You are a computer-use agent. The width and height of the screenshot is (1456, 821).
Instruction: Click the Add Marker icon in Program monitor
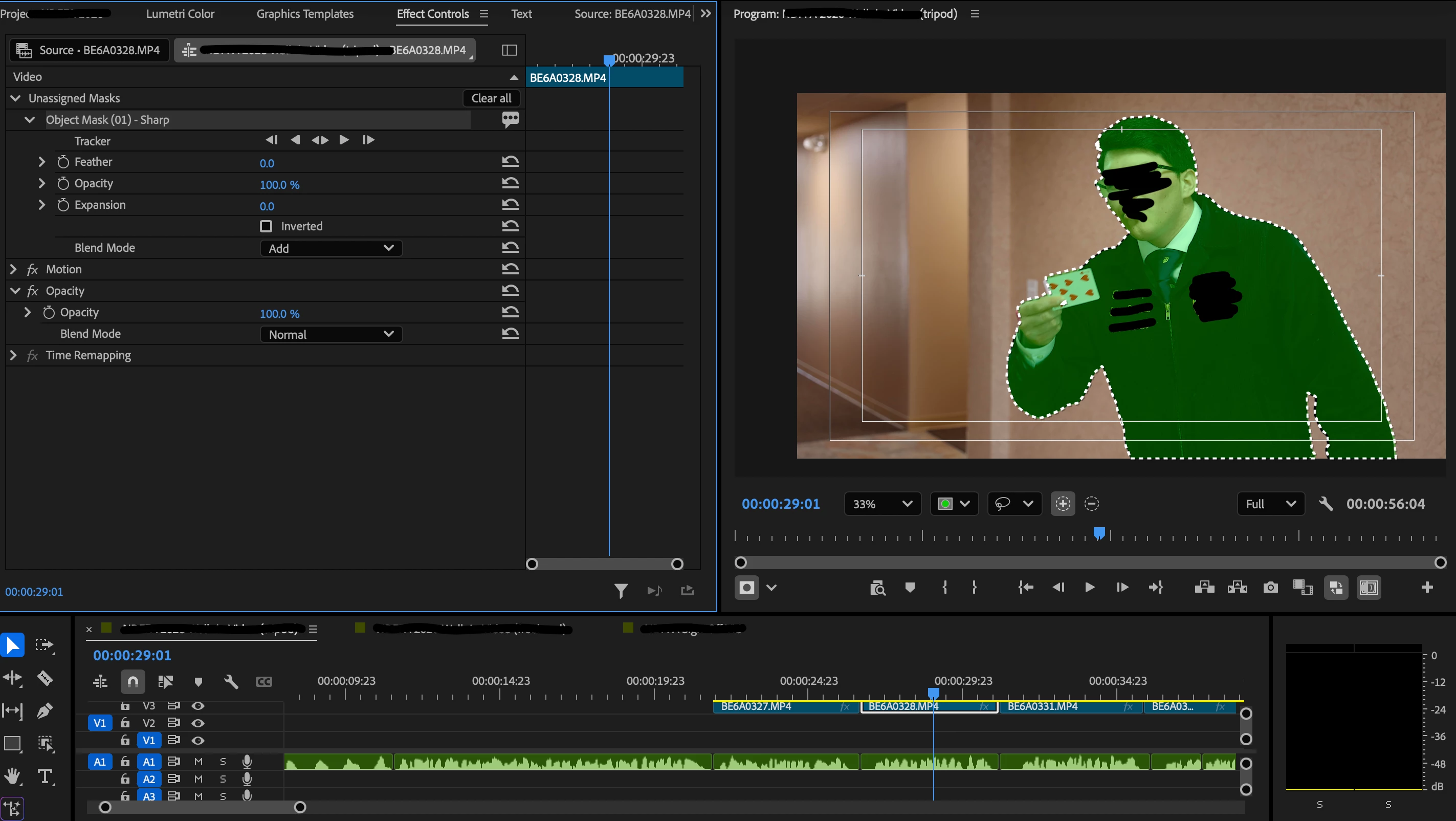pos(910,588)
